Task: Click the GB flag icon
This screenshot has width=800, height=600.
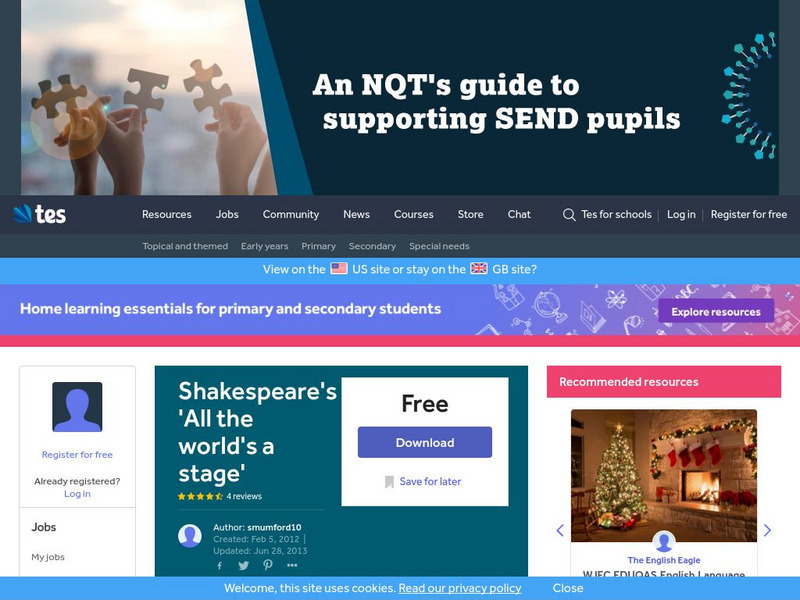Action: (479, 268)
